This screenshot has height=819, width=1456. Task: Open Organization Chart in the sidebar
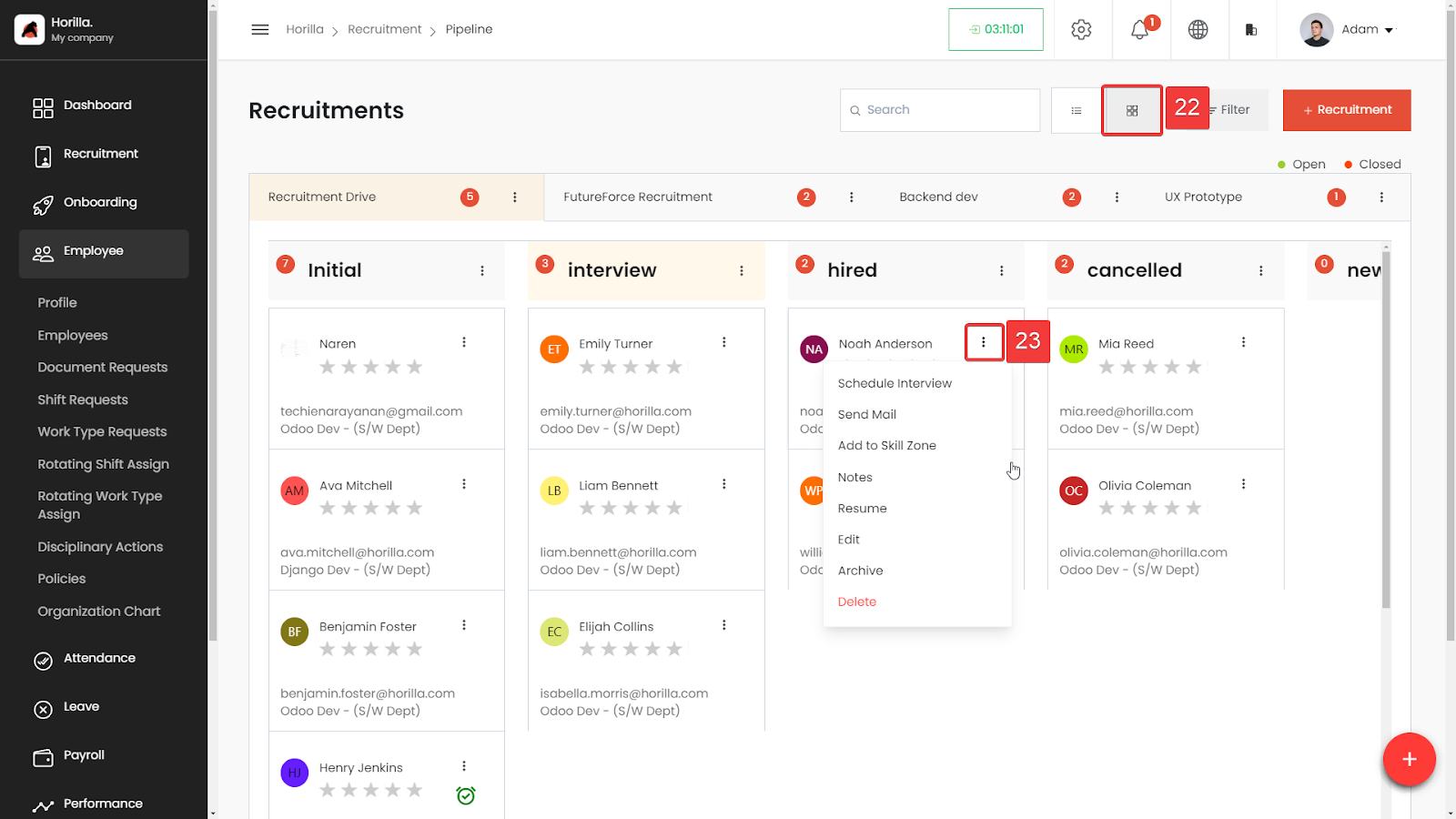[x=99, y=612]
